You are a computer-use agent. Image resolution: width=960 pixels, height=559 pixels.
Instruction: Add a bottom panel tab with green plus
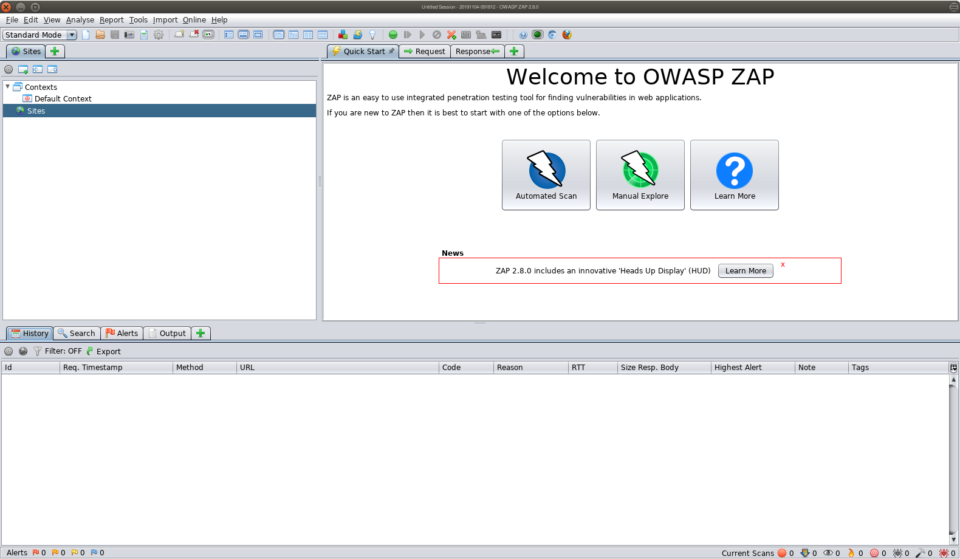200,333
